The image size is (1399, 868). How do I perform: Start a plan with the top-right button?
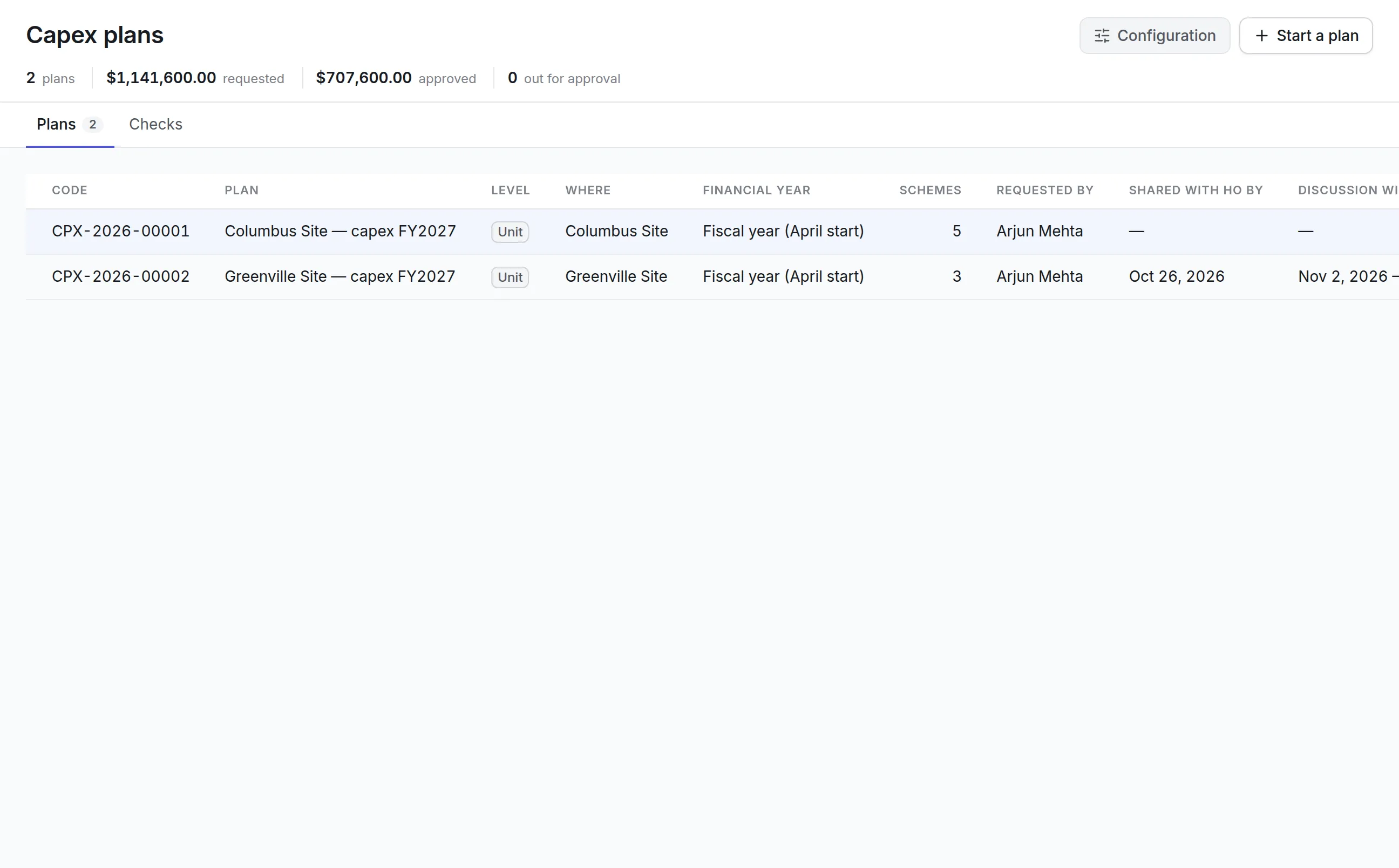coord(1306,36)
